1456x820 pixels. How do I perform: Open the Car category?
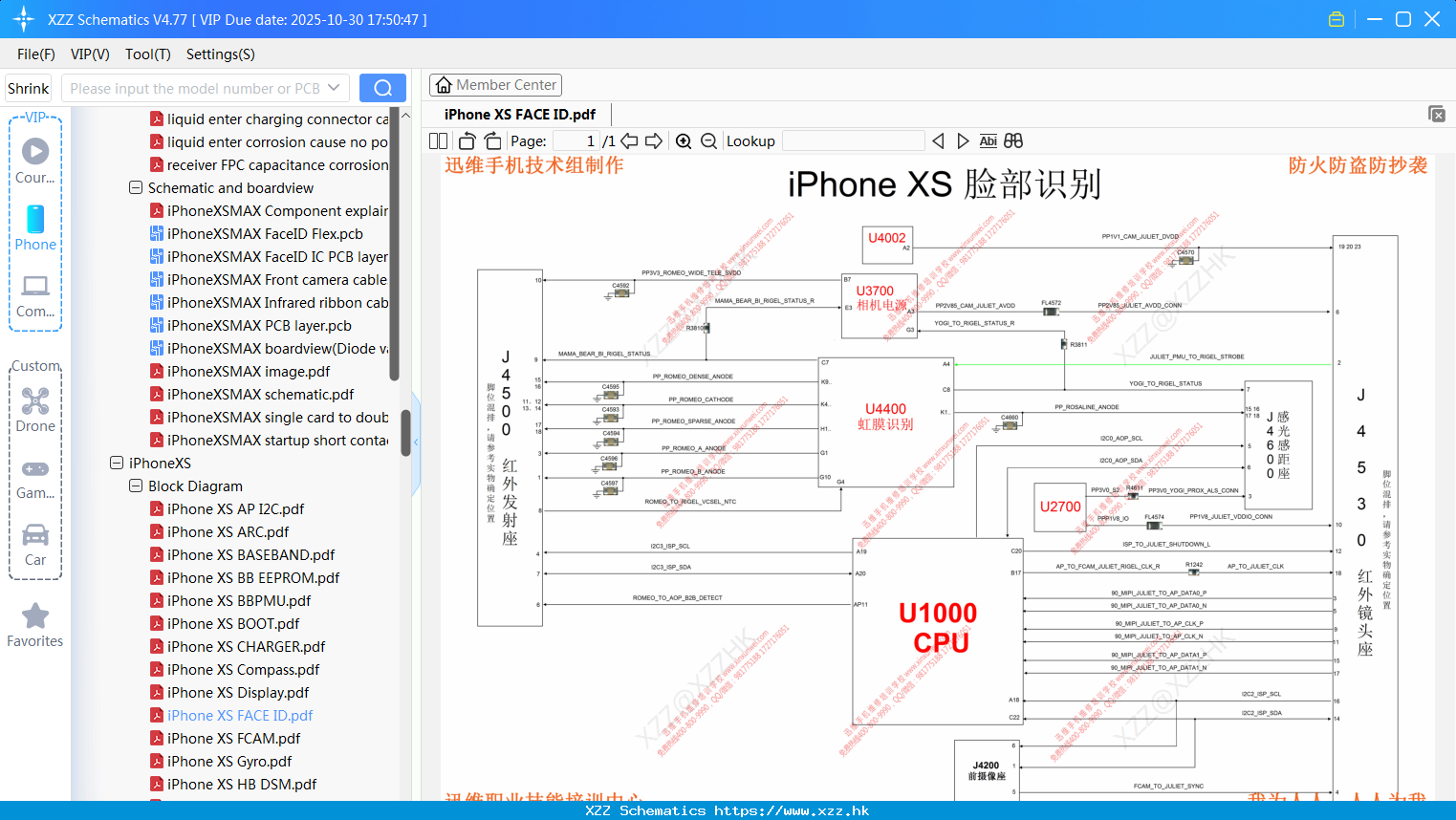click(35, 545)
